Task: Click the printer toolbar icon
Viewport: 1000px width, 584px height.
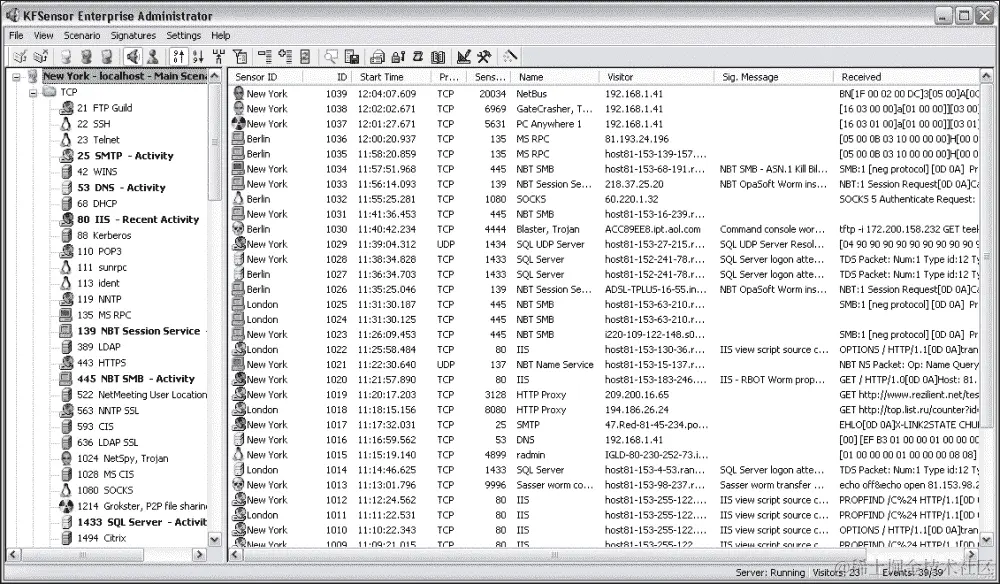Action: point(378,57)
